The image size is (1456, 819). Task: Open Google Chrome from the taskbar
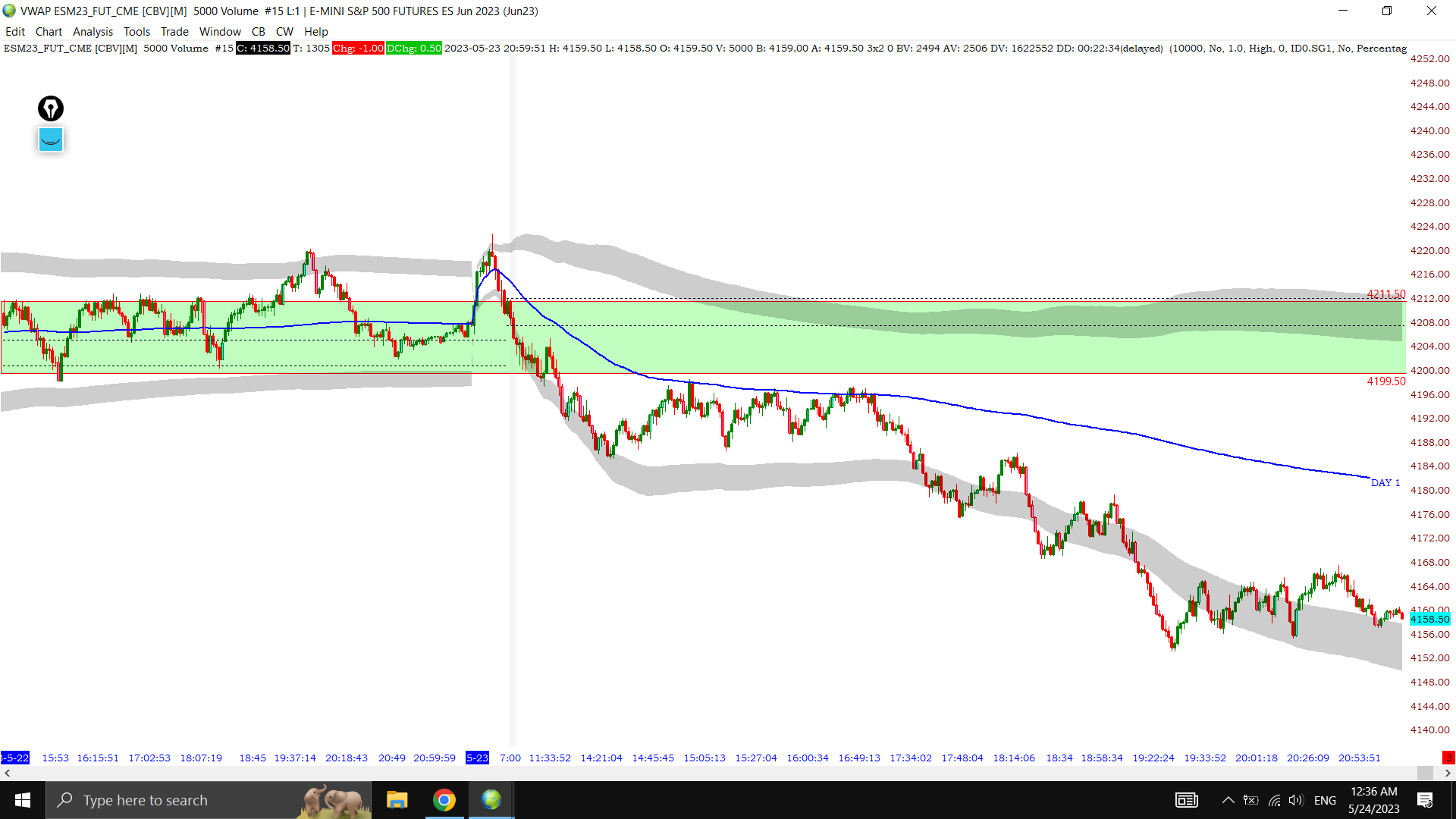click(444, 800)
